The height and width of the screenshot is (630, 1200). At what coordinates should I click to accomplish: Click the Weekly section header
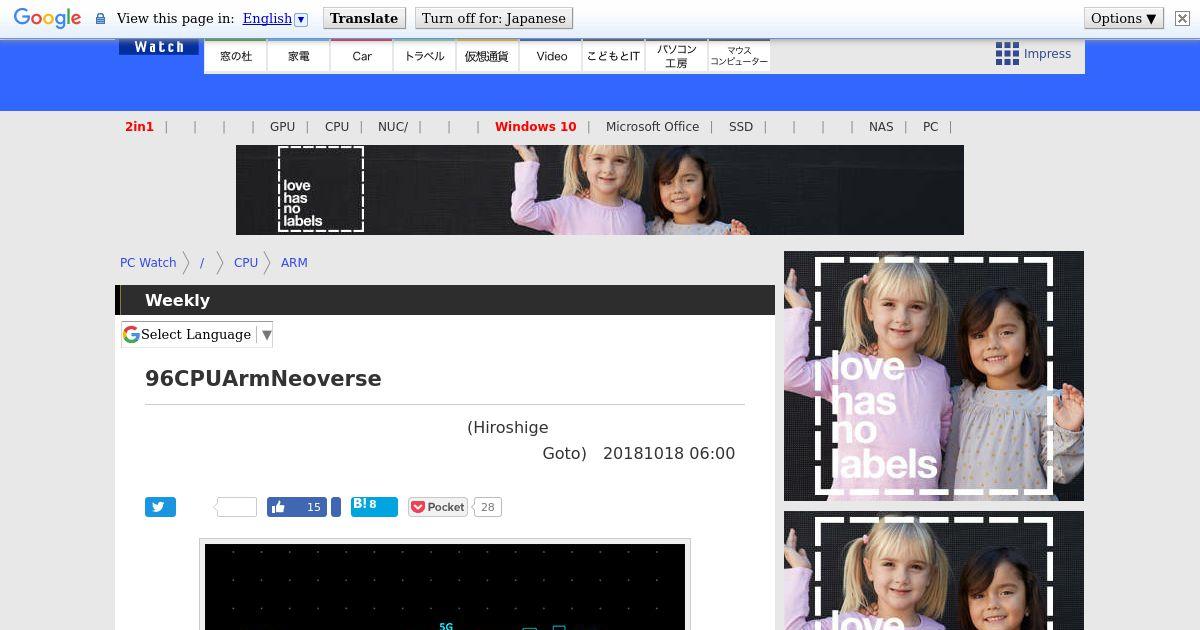[x=445, y=300]
